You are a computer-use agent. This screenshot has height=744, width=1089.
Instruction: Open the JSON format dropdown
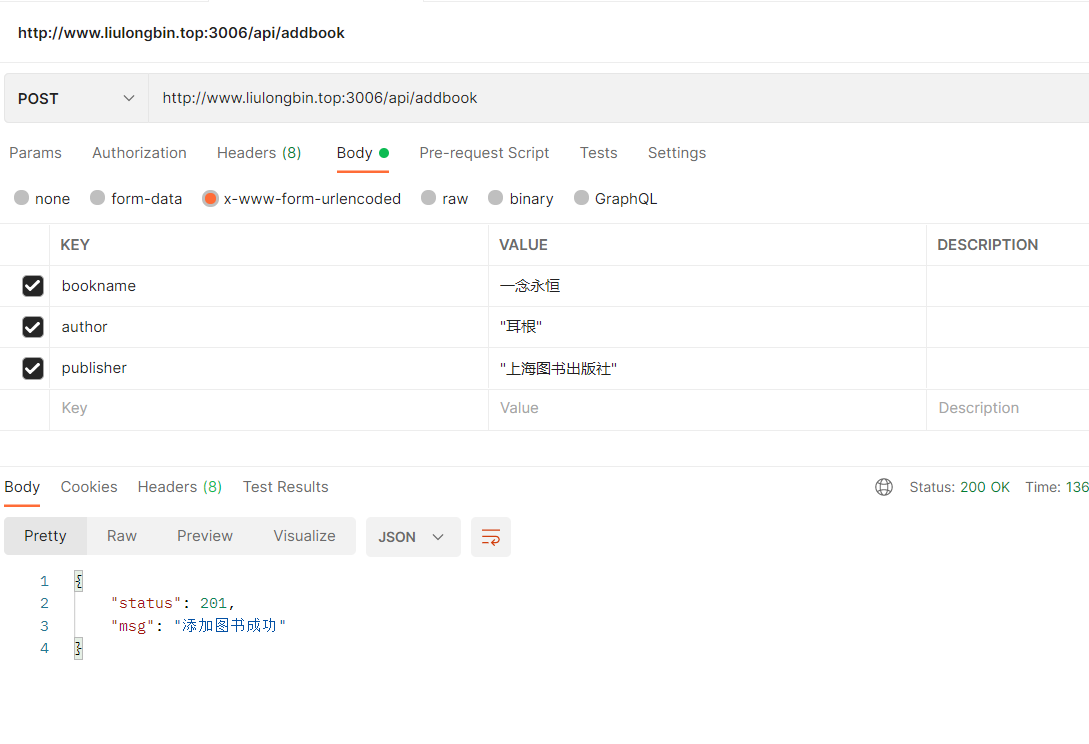coord(413,537)
